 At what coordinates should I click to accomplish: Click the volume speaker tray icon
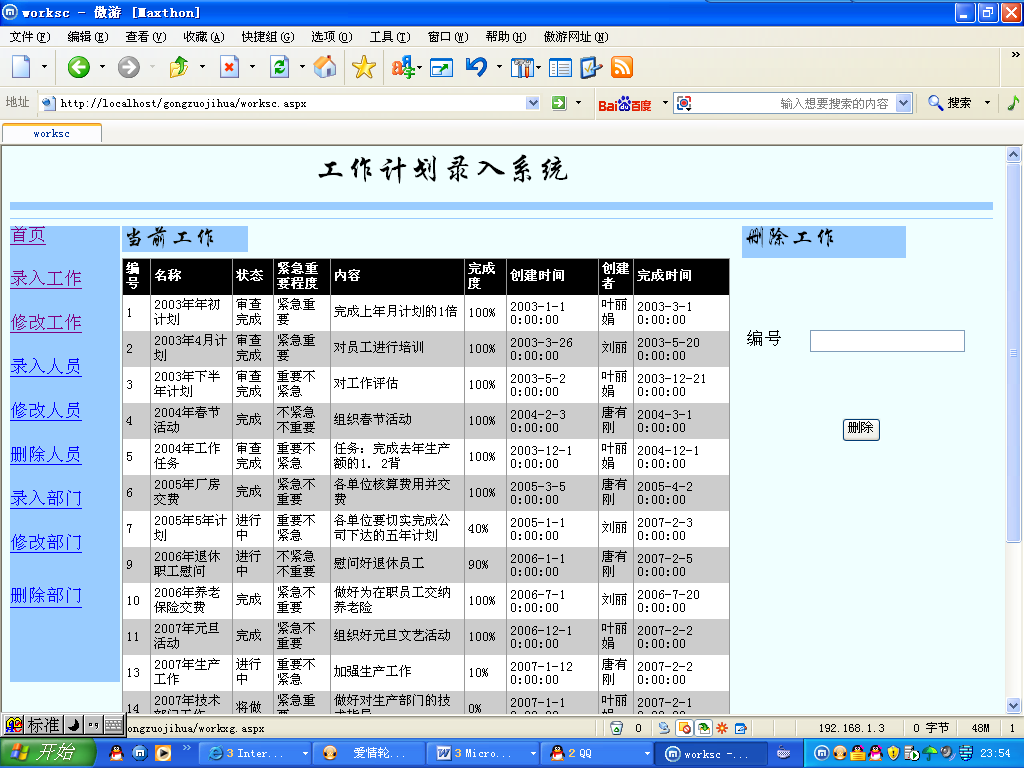[948, 753]
